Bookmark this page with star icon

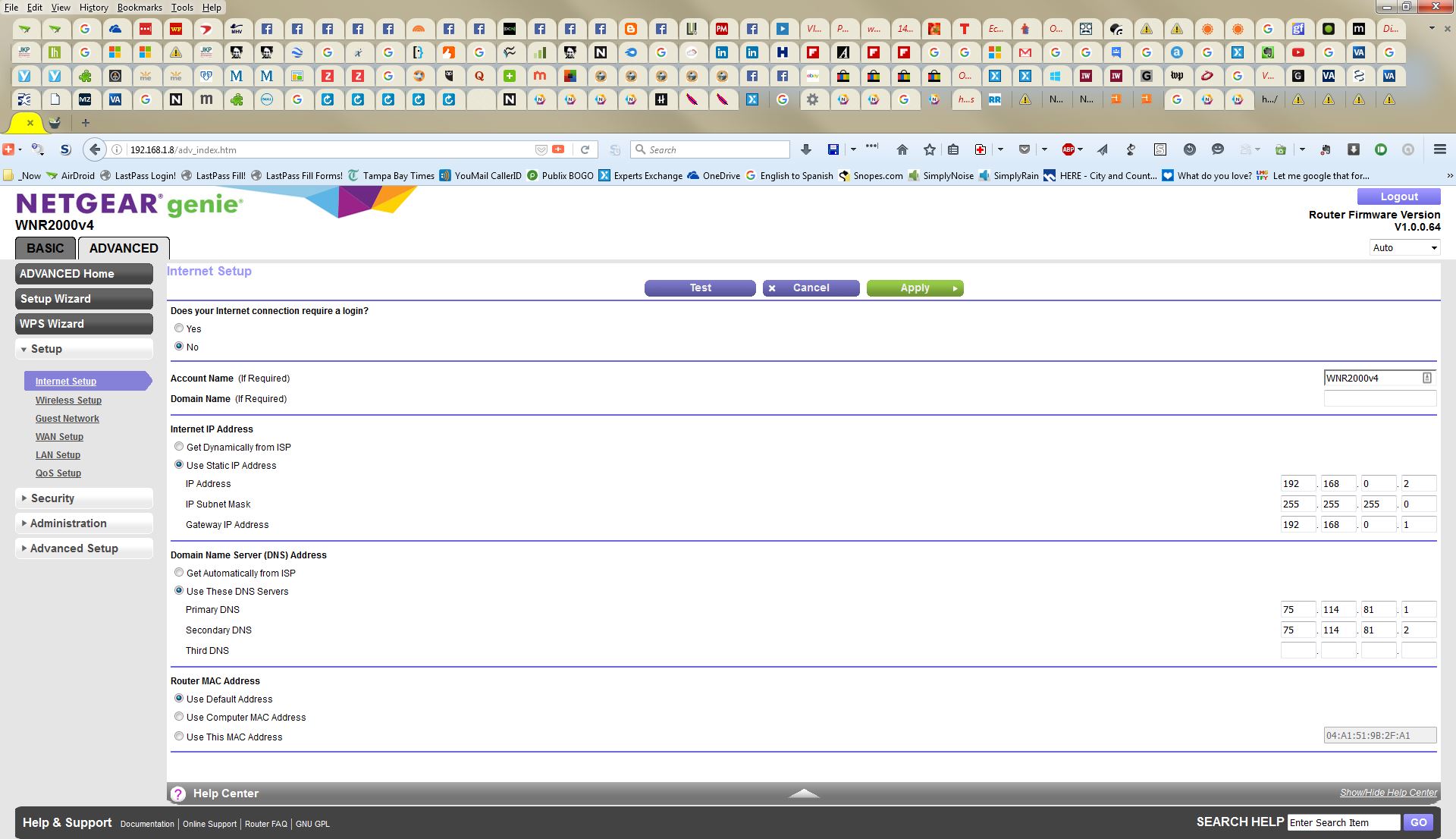930,149
